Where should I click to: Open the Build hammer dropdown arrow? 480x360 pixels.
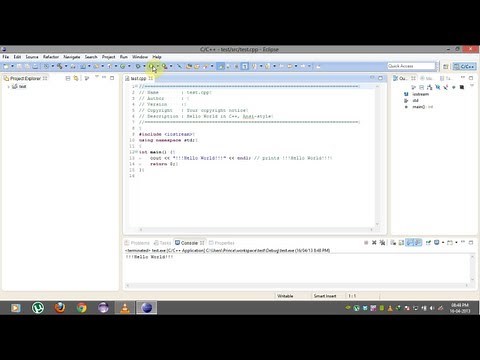coord(66,66)
